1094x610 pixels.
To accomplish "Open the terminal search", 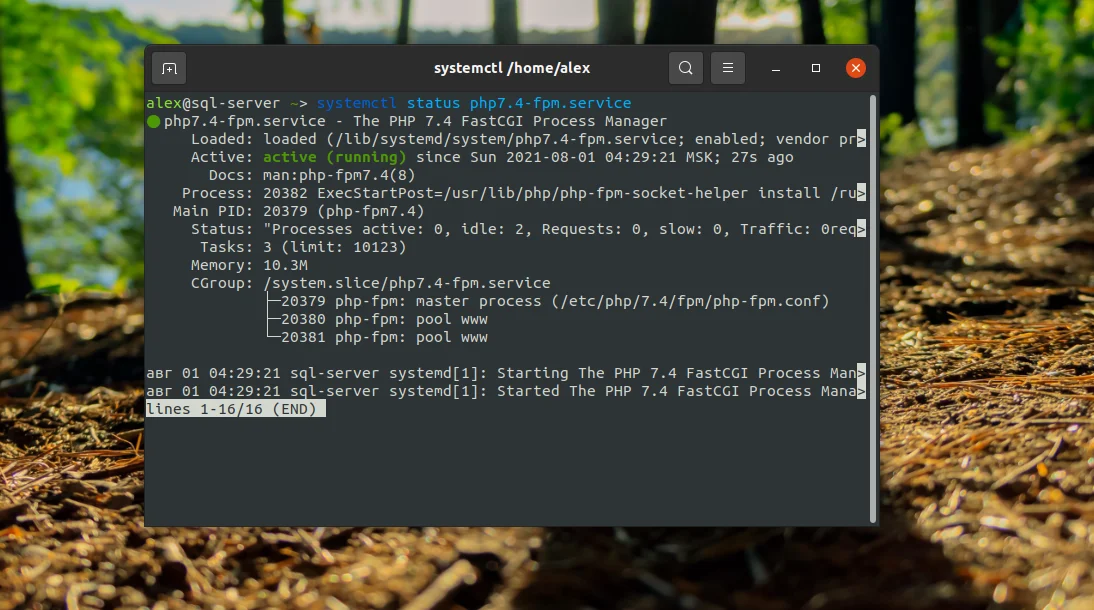I will (685, 68).
